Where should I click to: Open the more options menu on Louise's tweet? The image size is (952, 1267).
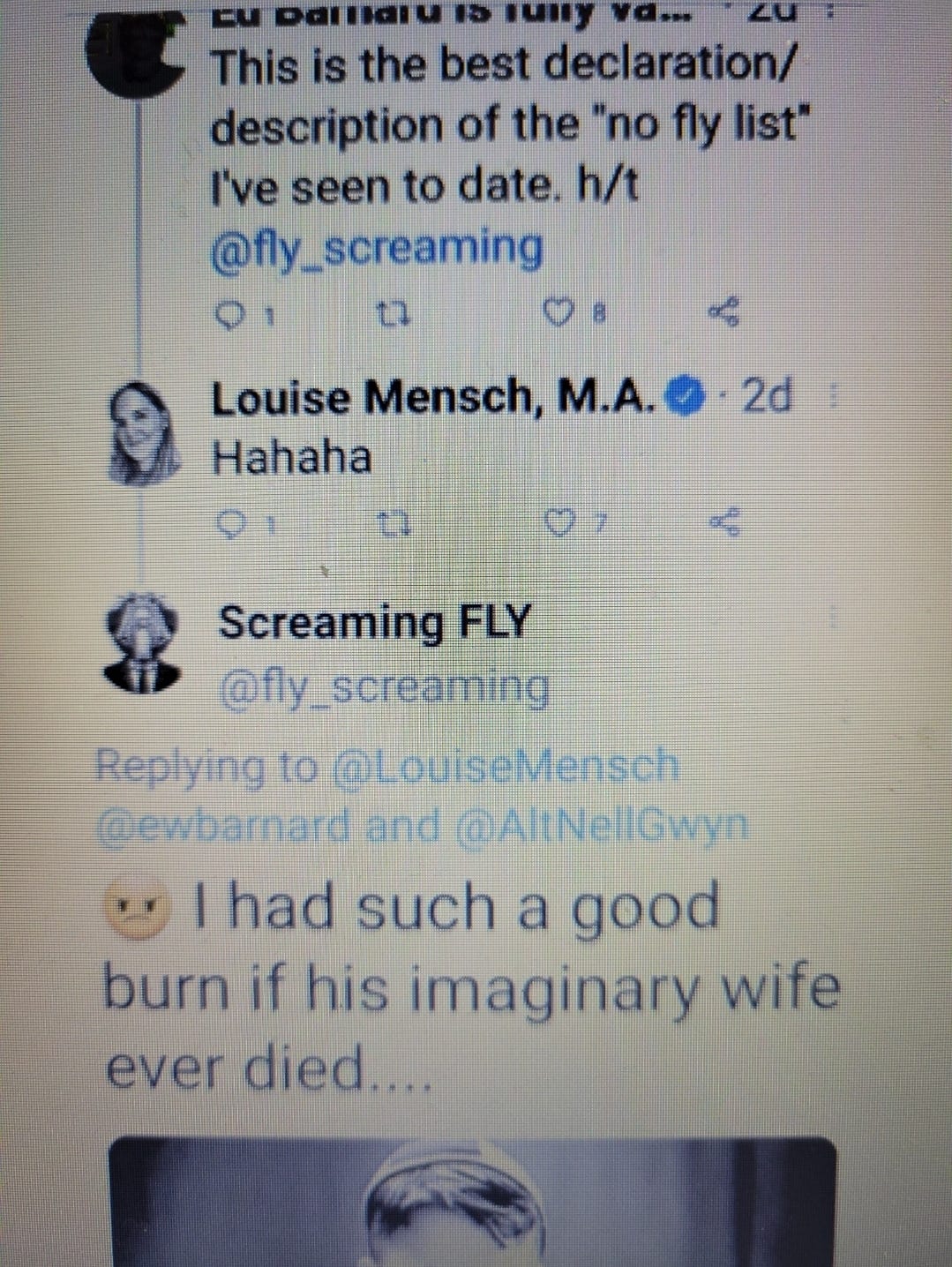pos(831,399)
